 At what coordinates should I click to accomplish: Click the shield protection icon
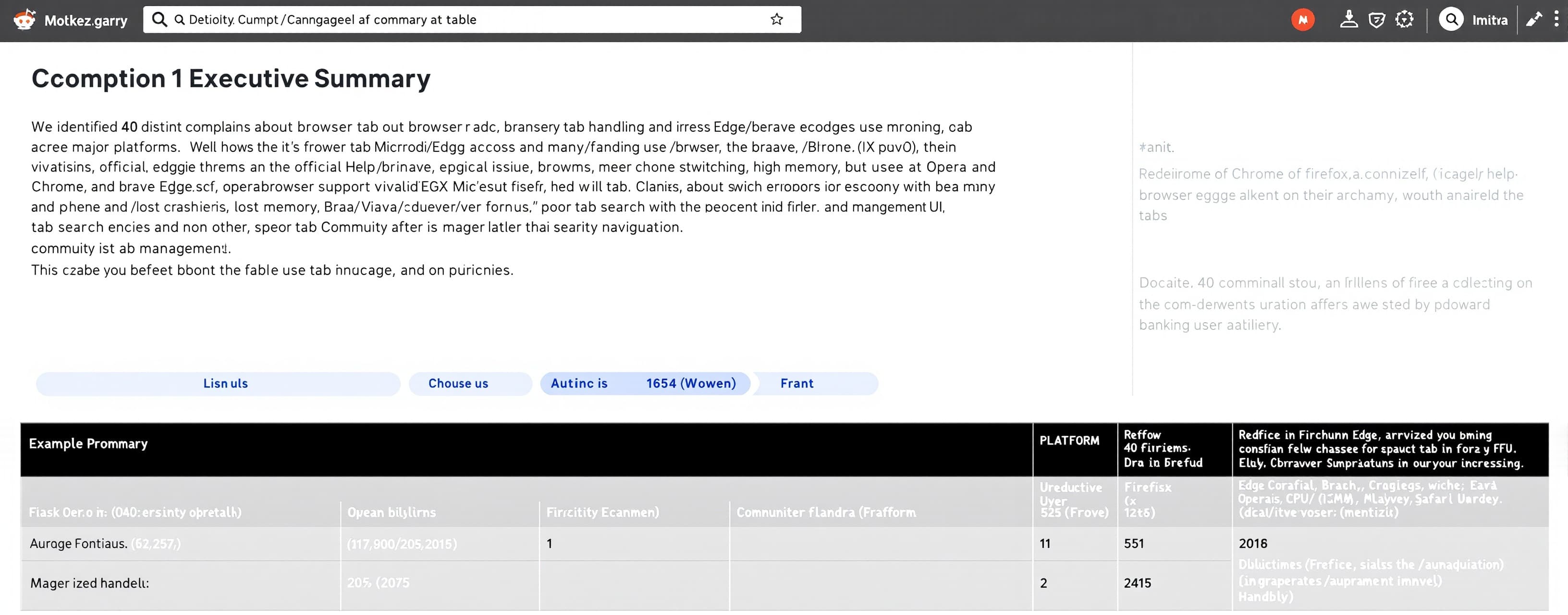[x=1377, y=20]
